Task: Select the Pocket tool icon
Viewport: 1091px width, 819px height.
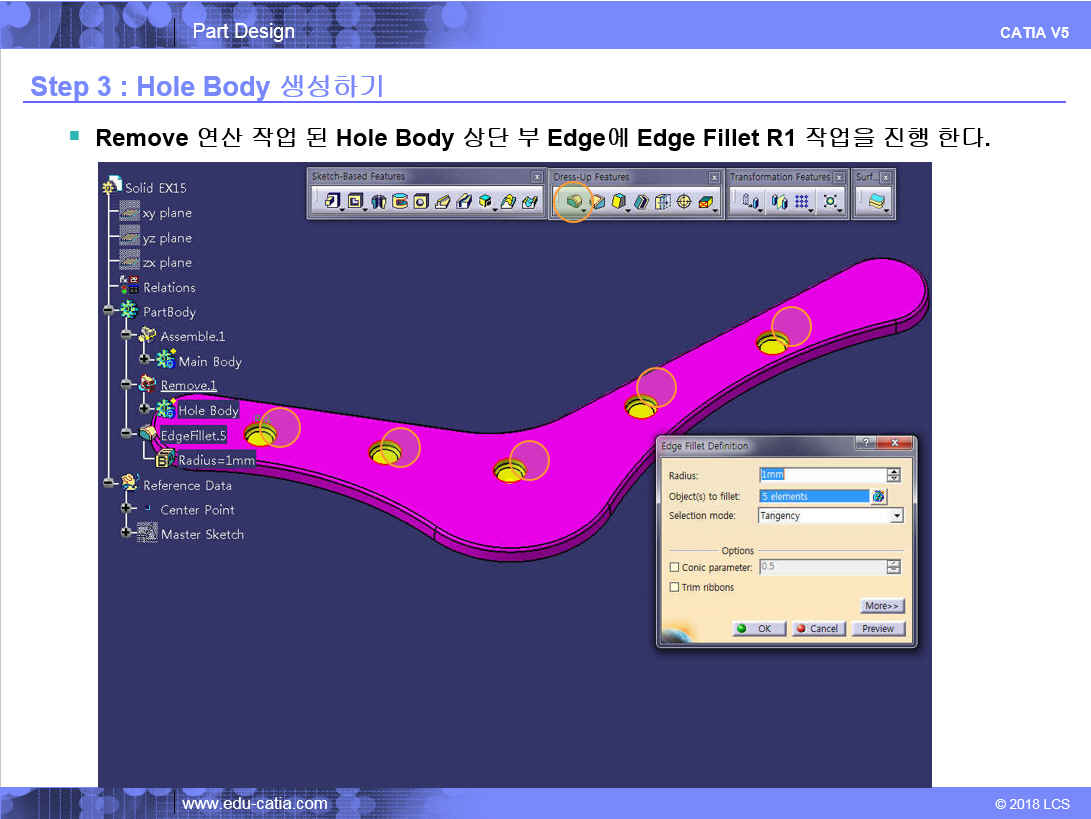Action: click(x=355, y=201)
